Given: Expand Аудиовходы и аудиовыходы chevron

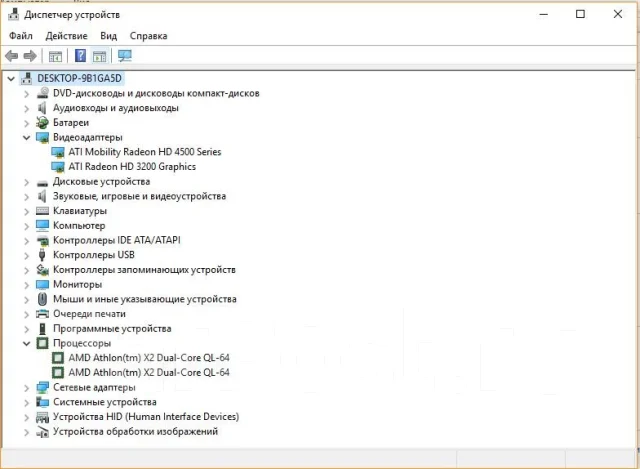Looking at the screenshot, I should point(27,109).
